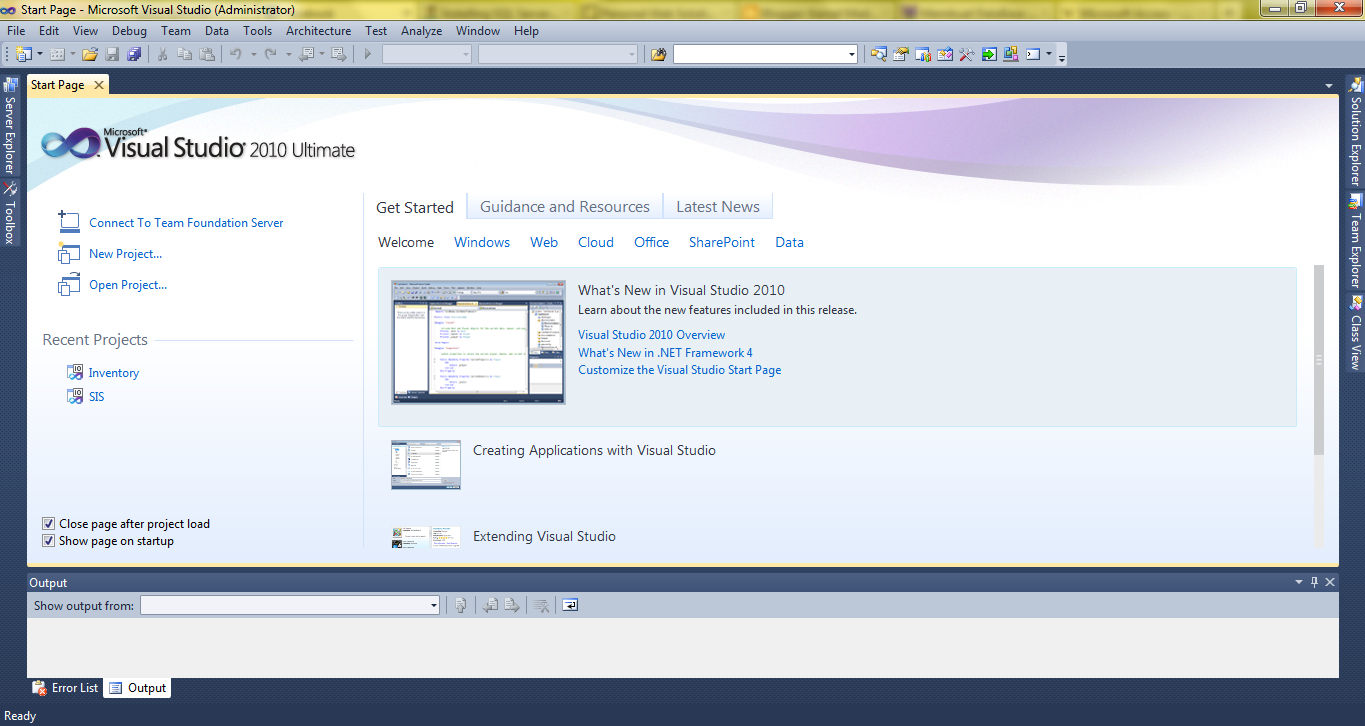This screenshot has height=726, width=1365.
Task: Click the Find in Files binoculars icon
Action: point(658,54)
